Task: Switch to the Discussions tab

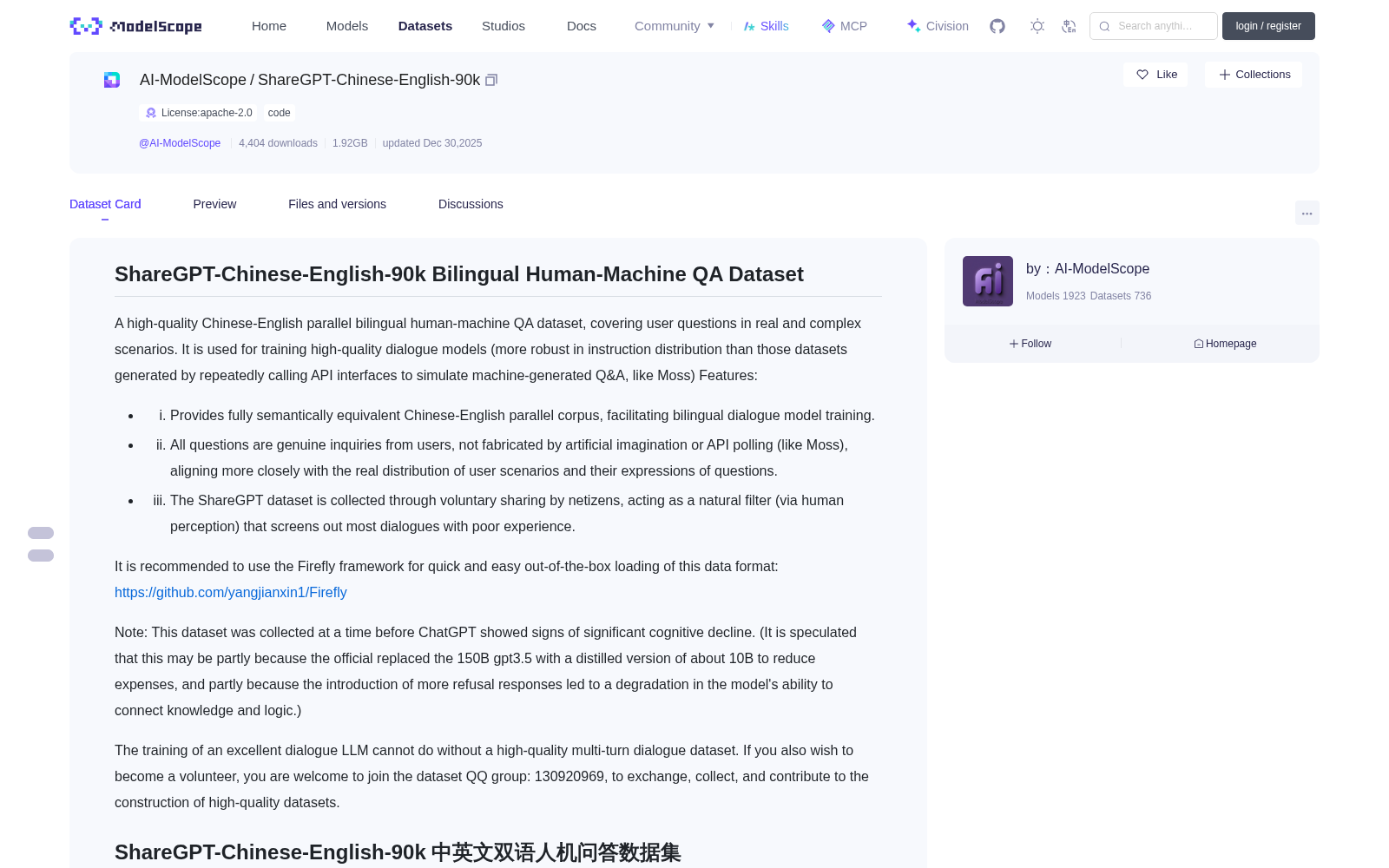Action: pyautogui.click(x=471, y=204)
